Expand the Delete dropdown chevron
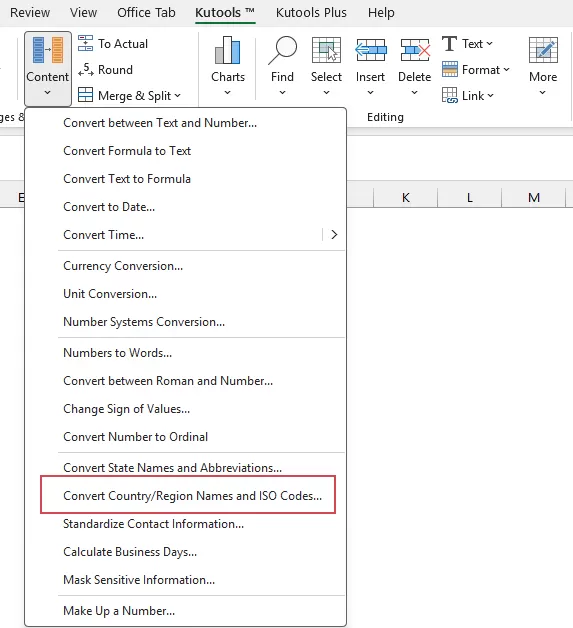The width and height of the screenshot is (573, 628). click(414, 93)
